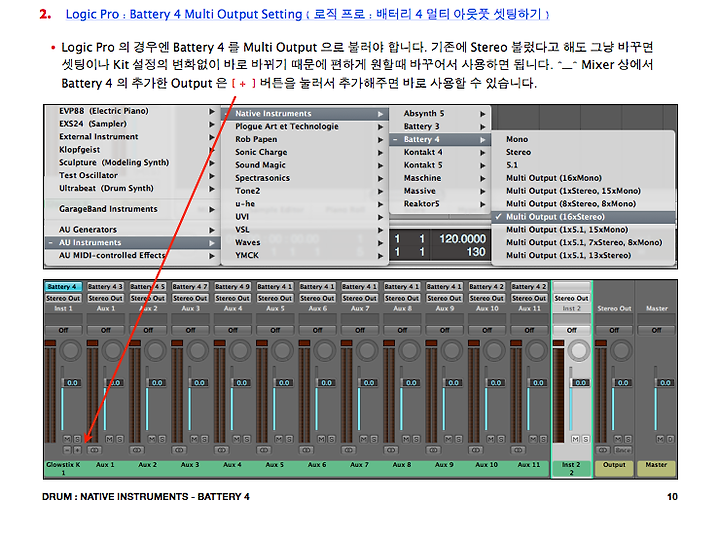Toggle stereo link icon on Aux 3 strip
The image size is (720, 537).
(179, 450)
